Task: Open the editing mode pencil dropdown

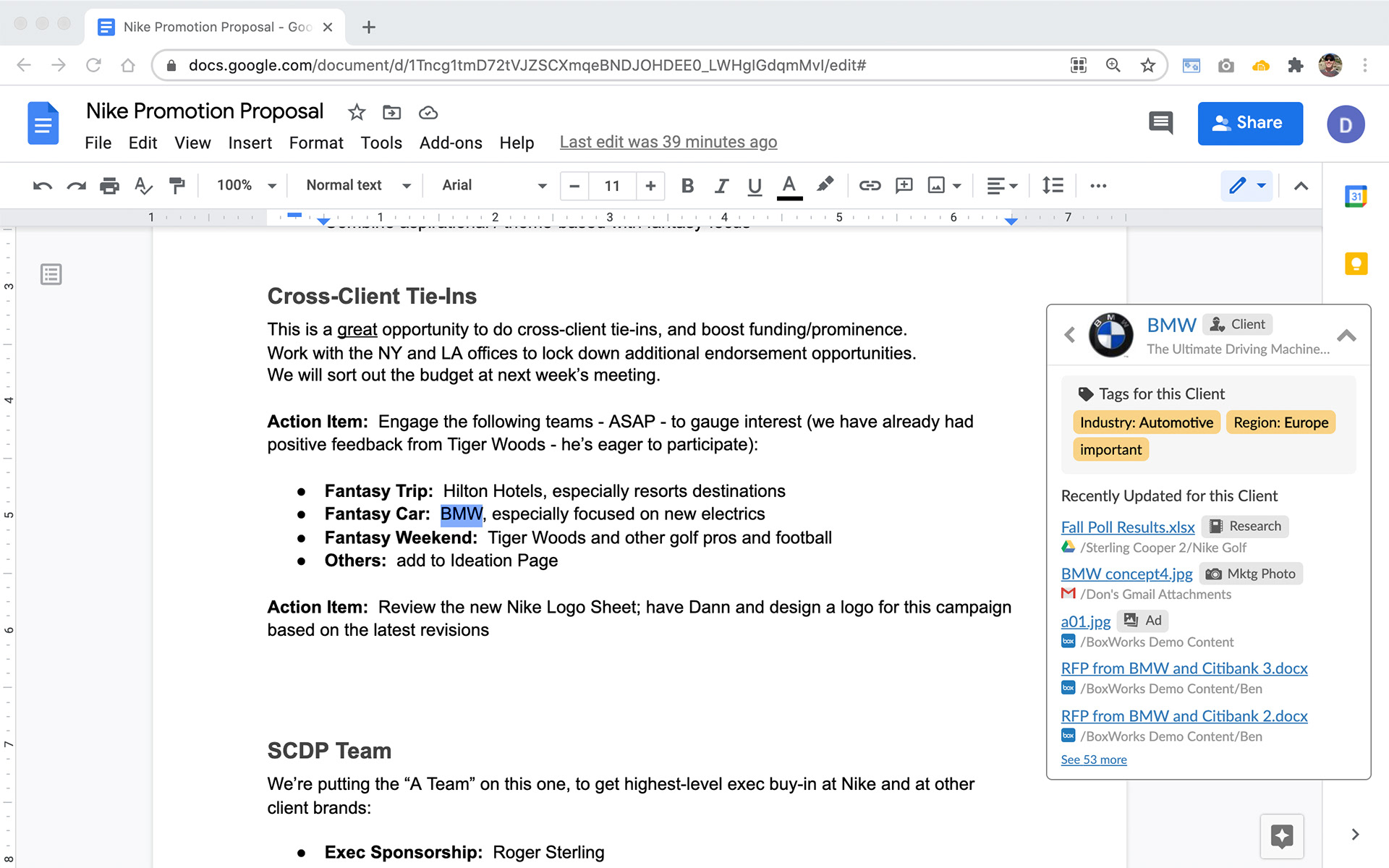Action: (x=1247, y=186)
